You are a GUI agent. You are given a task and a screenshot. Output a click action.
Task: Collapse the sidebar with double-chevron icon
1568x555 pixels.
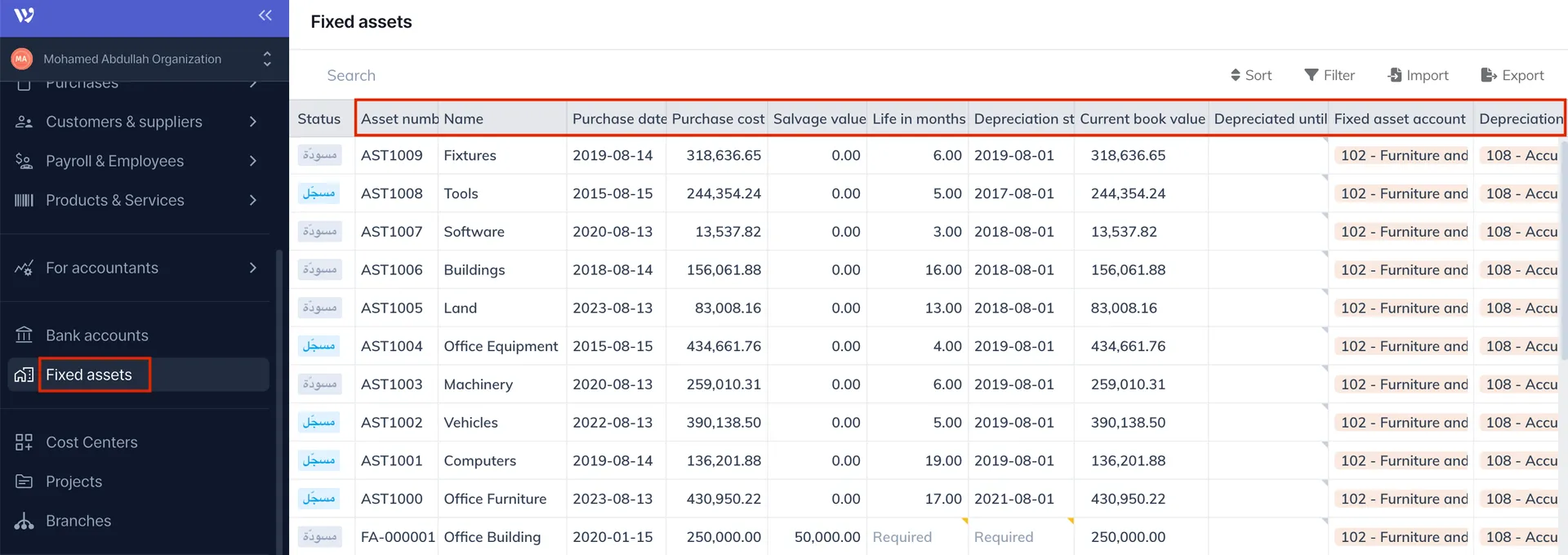265,16
